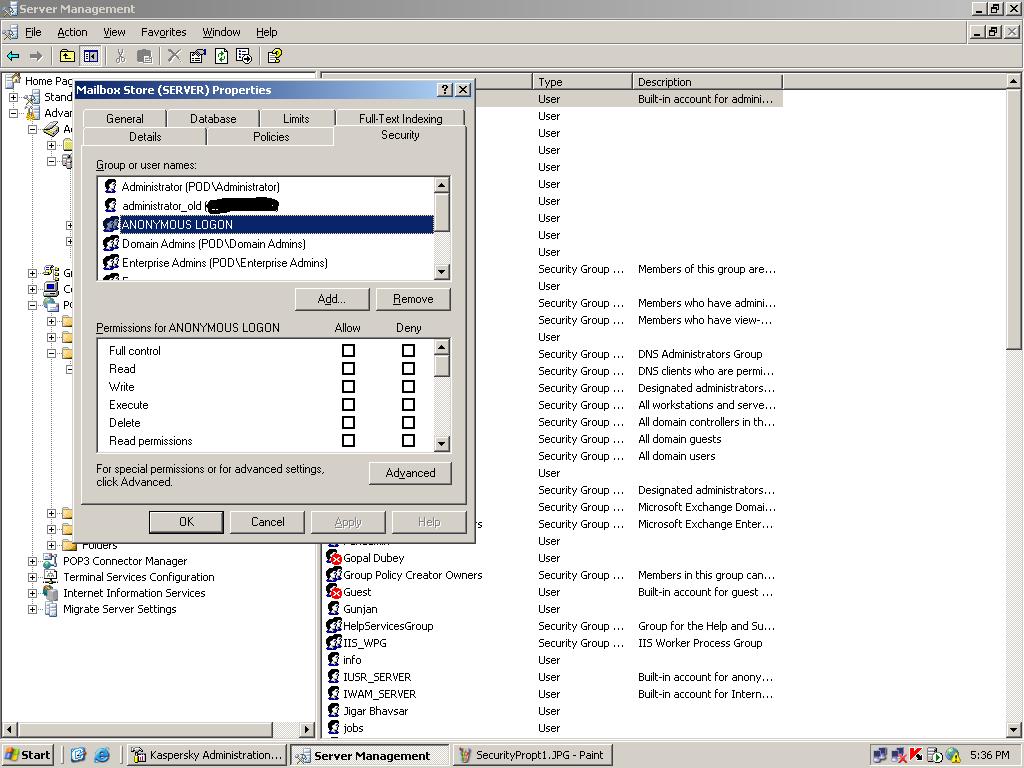
Task: Check Allow for Full control permission
Action: pos(348,351)
